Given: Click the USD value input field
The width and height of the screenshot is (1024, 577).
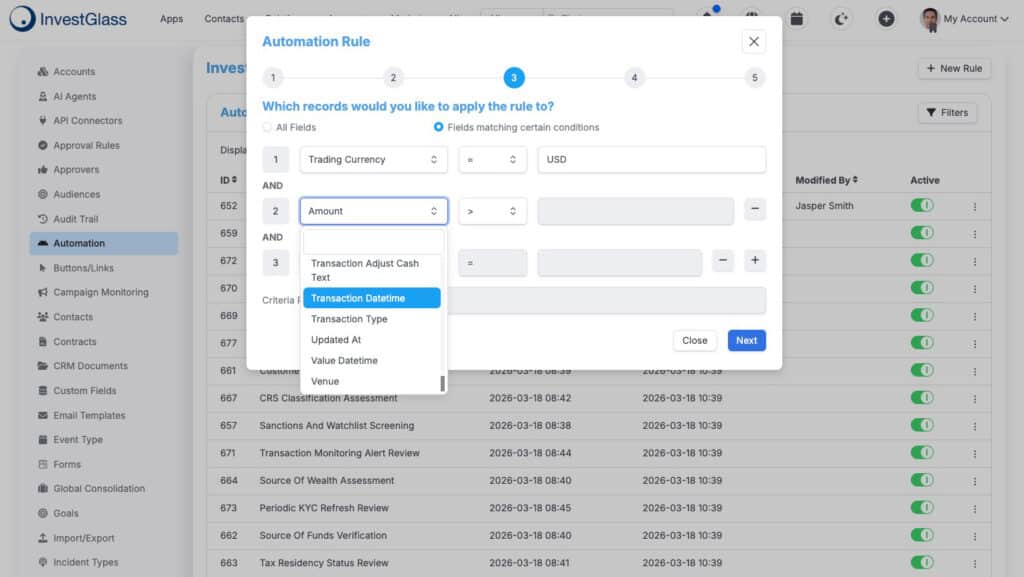Looking at the screenshot, I should pos(652,160).
